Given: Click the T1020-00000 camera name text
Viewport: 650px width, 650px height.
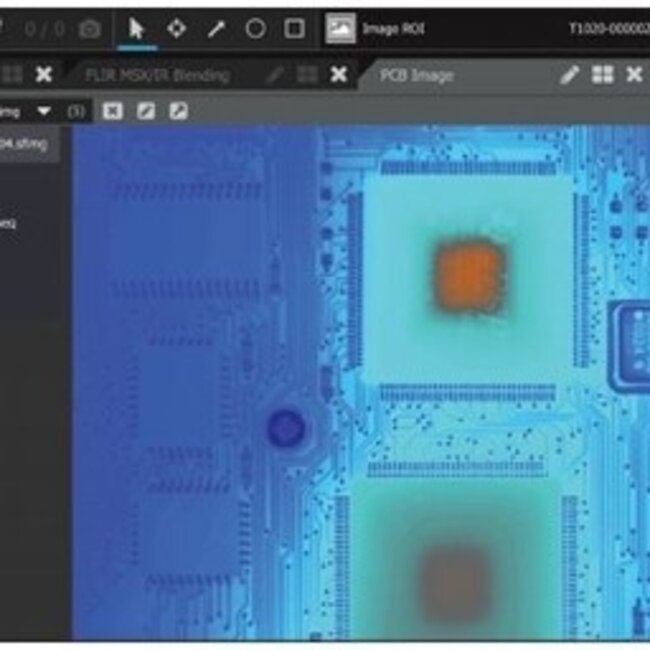Looking at the screenshot, I should pyautogui.click(x=609, y=29).
